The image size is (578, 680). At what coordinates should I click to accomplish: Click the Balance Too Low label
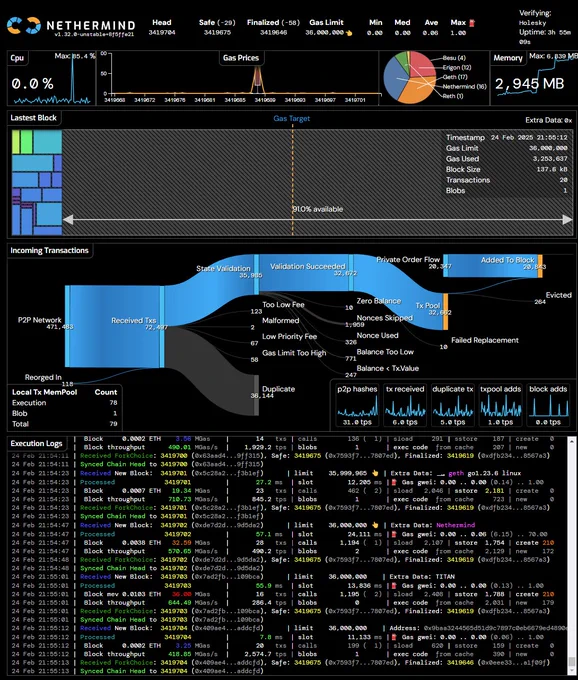pyautogui.click(x=385, y=352)
